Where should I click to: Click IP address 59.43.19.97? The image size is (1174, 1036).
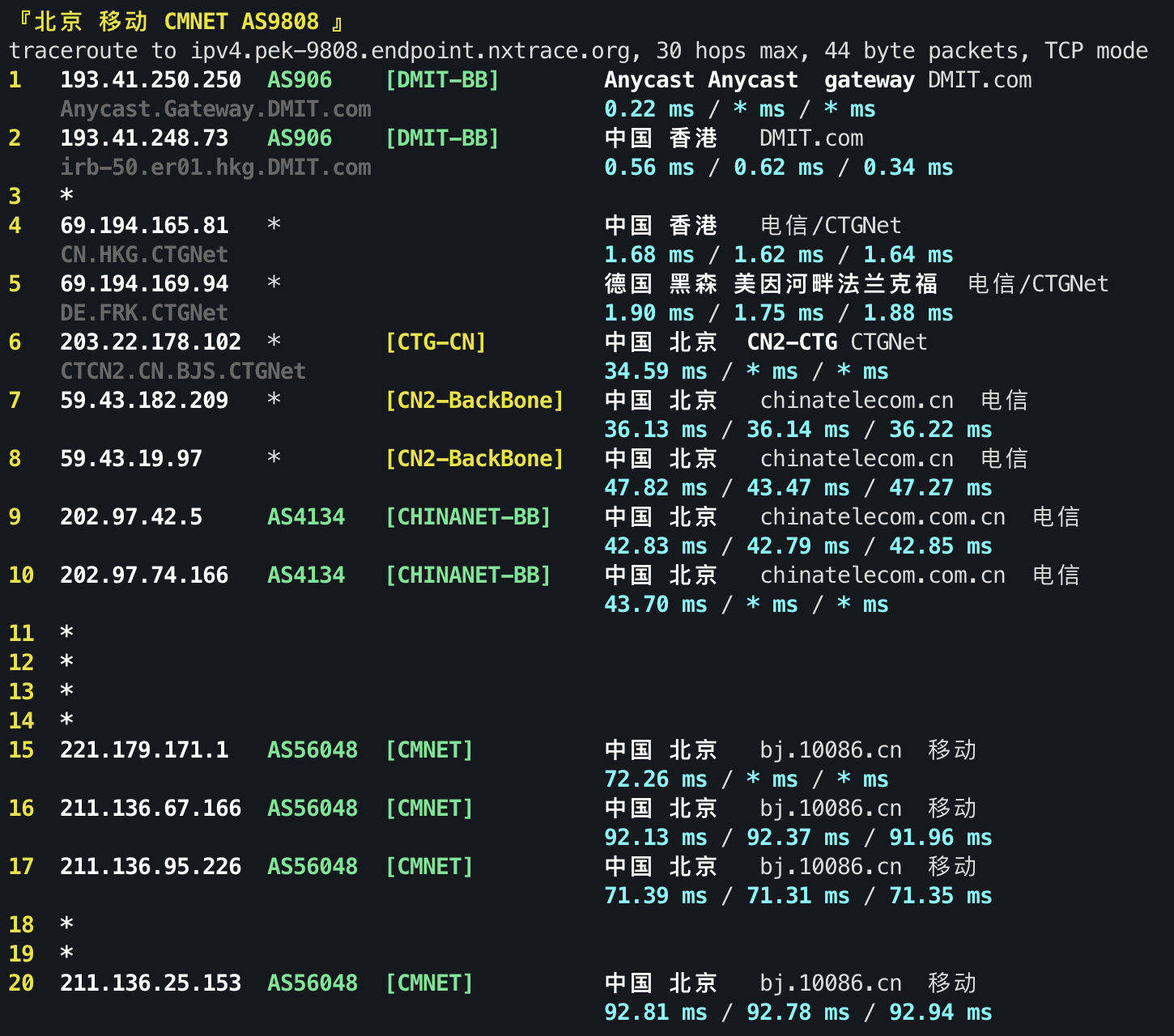131,459
